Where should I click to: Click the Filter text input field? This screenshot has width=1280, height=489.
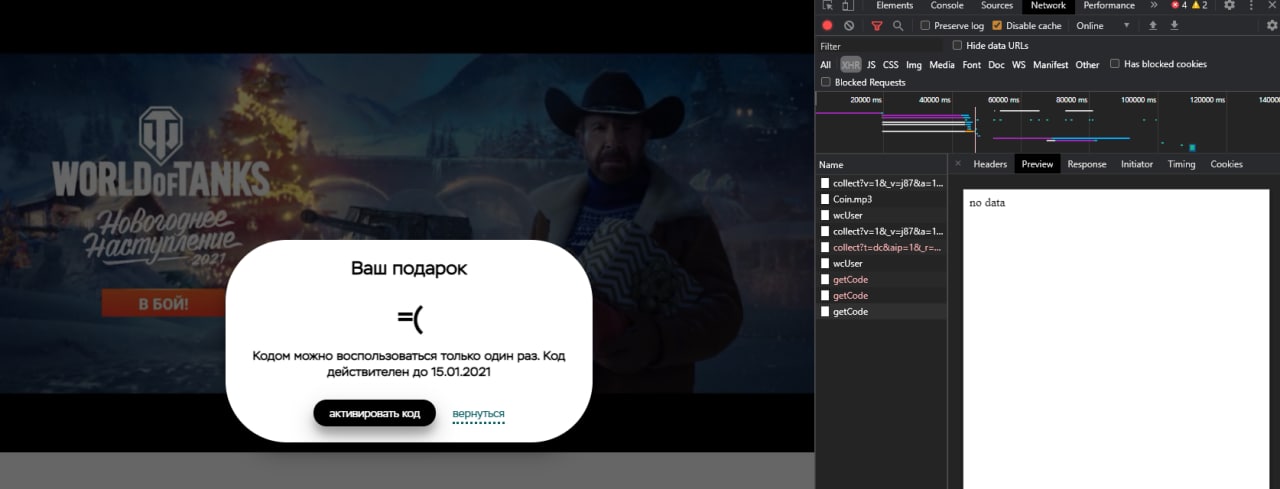tap(880, 46)
